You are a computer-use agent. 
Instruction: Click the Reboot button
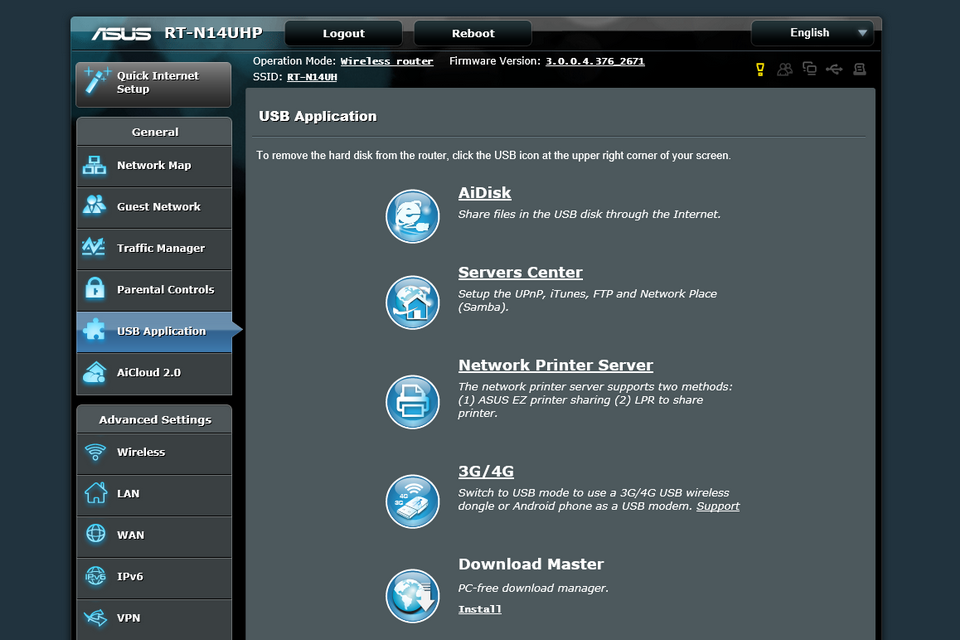[473, 33]
